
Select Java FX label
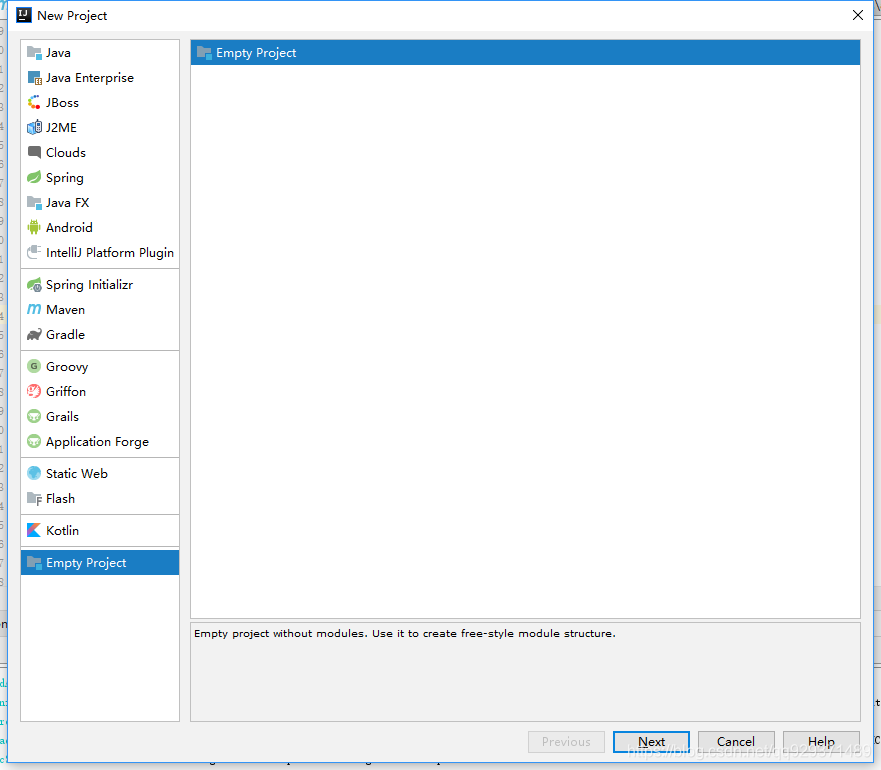pyautogui.click(x=67, y=202)
